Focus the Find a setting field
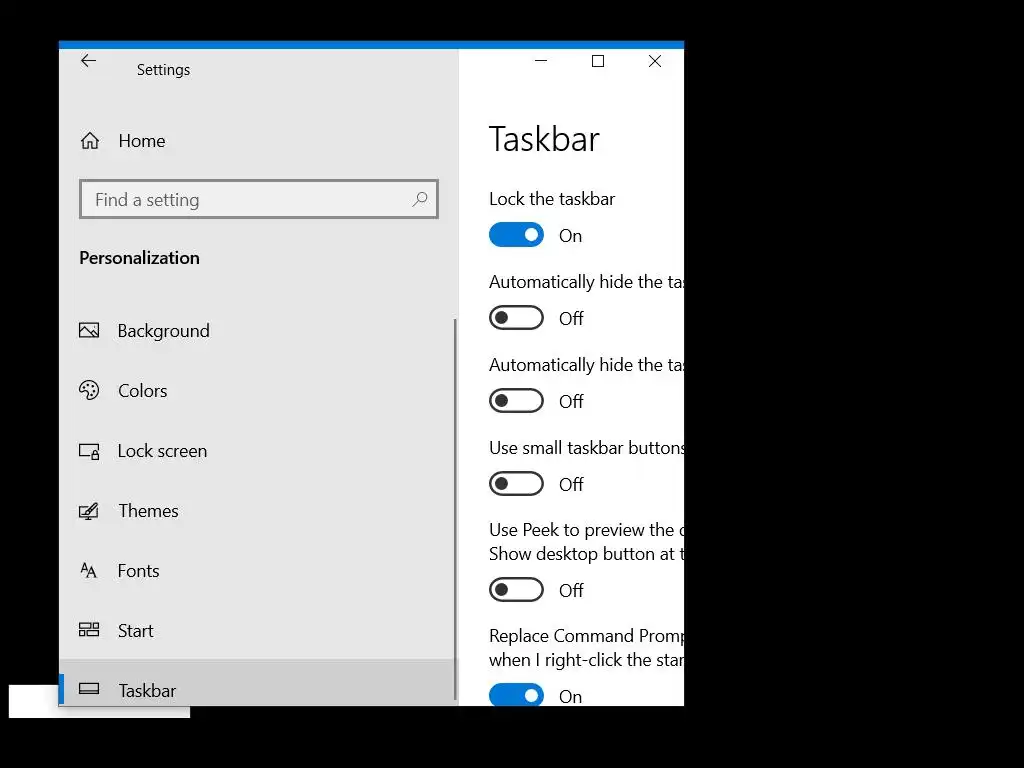This screenshot has height=768, width=1024. 259,199
